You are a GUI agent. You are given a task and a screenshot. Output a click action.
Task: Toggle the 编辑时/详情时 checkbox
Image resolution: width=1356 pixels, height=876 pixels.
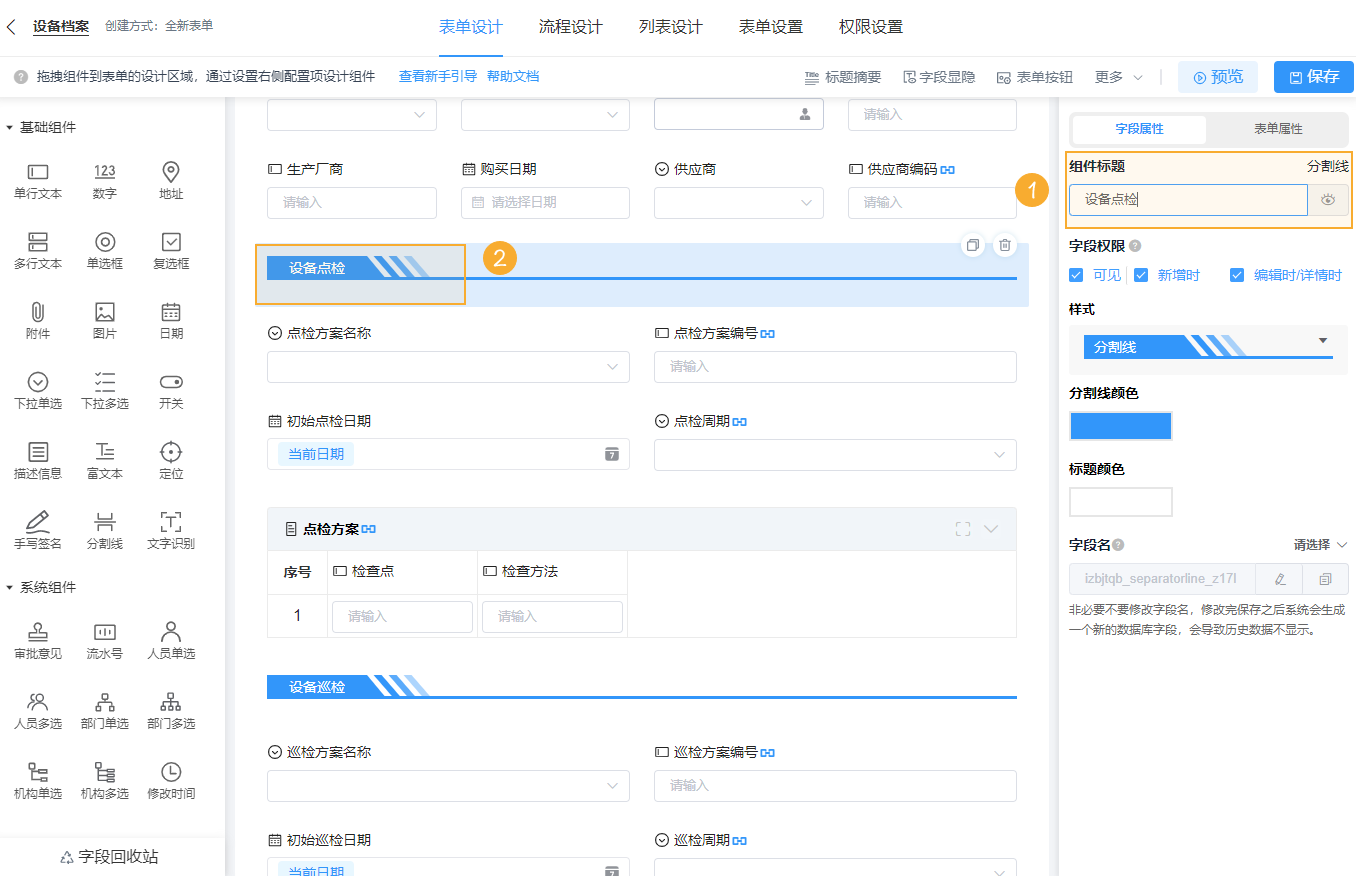1237,274
